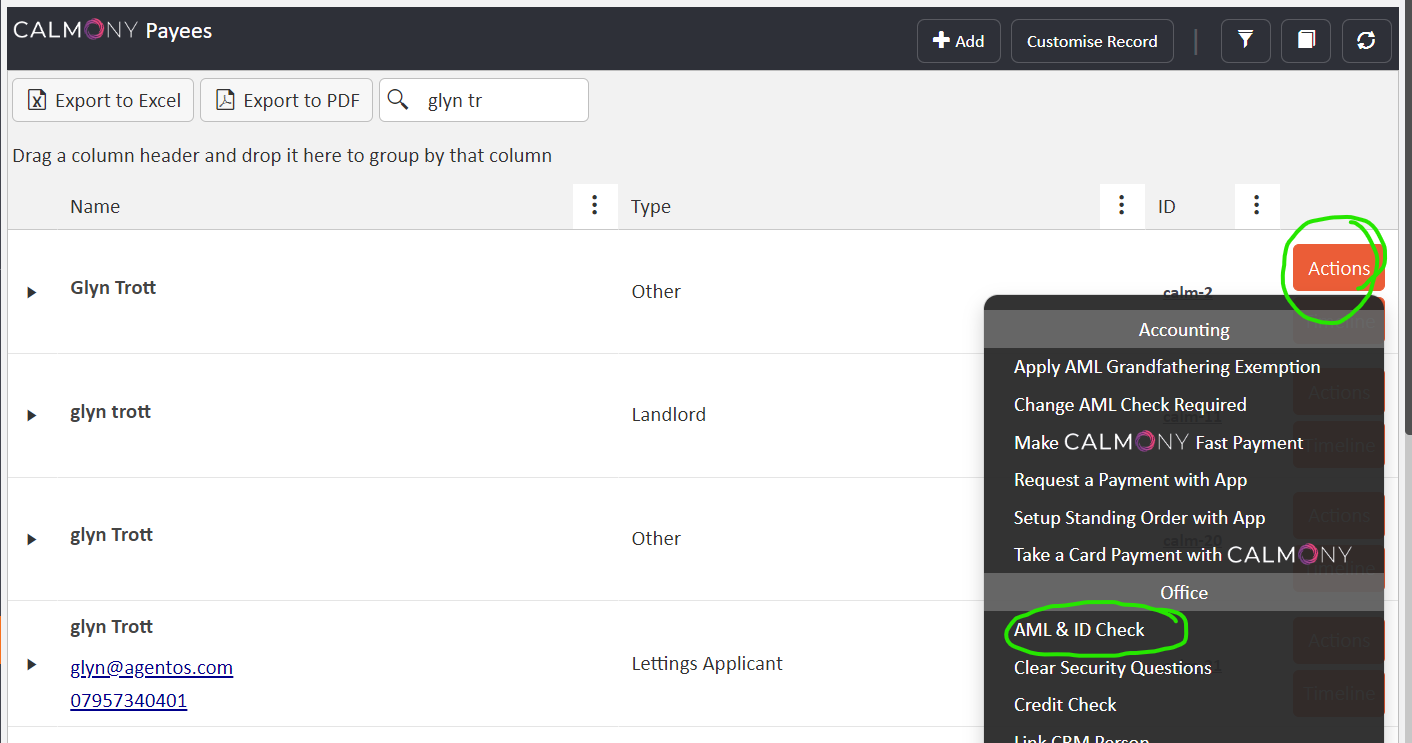Screen dimensions: 1412x743
Task: Open Type column options menu
Action: 1122,206
